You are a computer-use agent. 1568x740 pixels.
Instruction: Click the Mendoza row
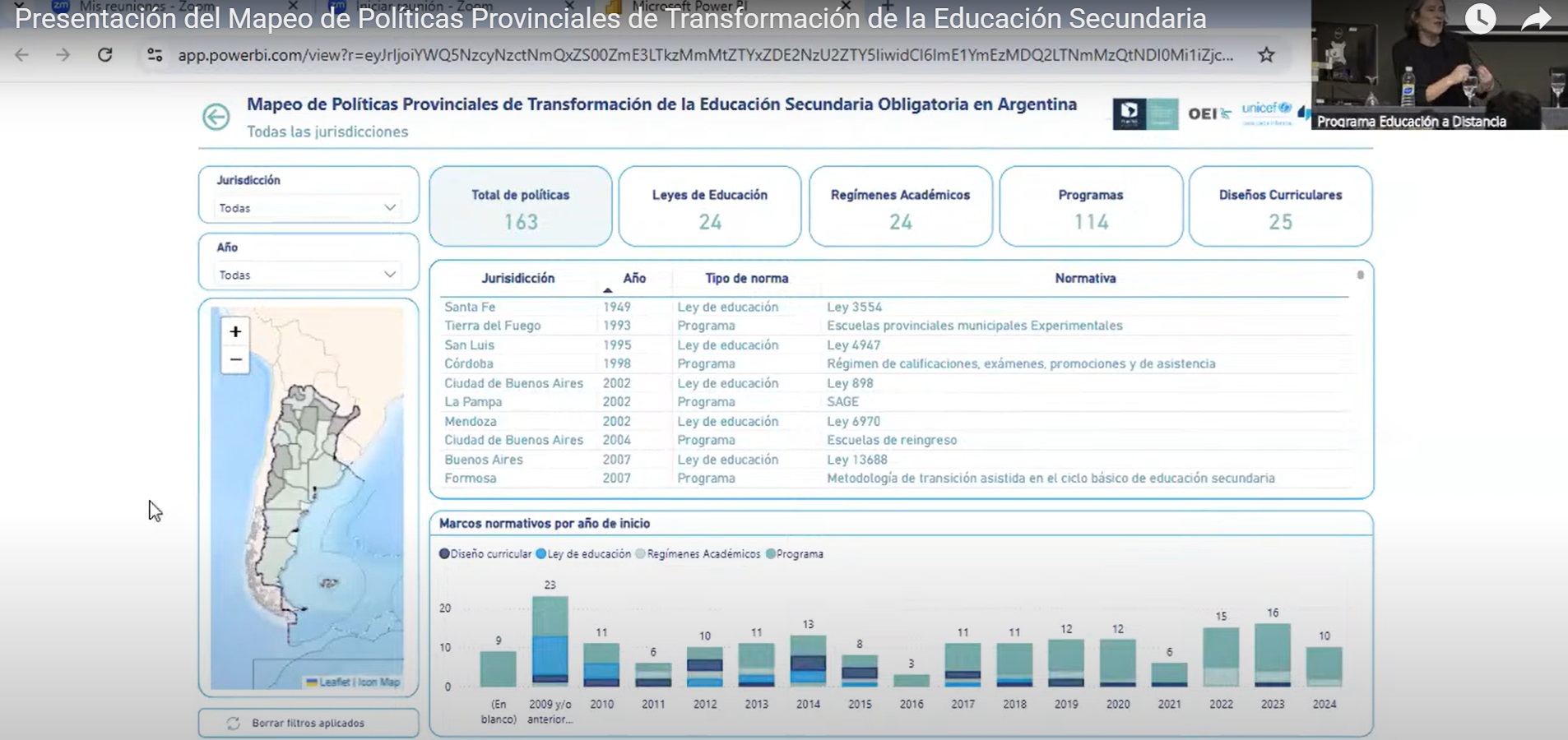(895, 421)
